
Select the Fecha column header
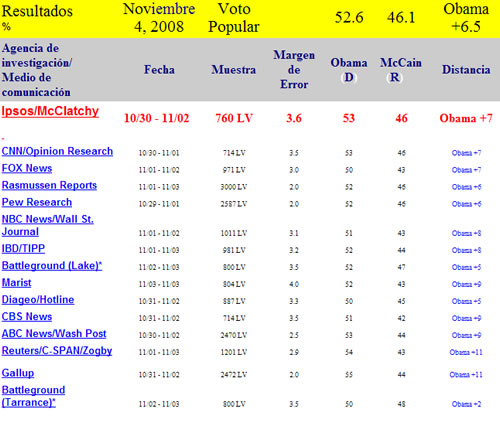(x=159, y=70)
